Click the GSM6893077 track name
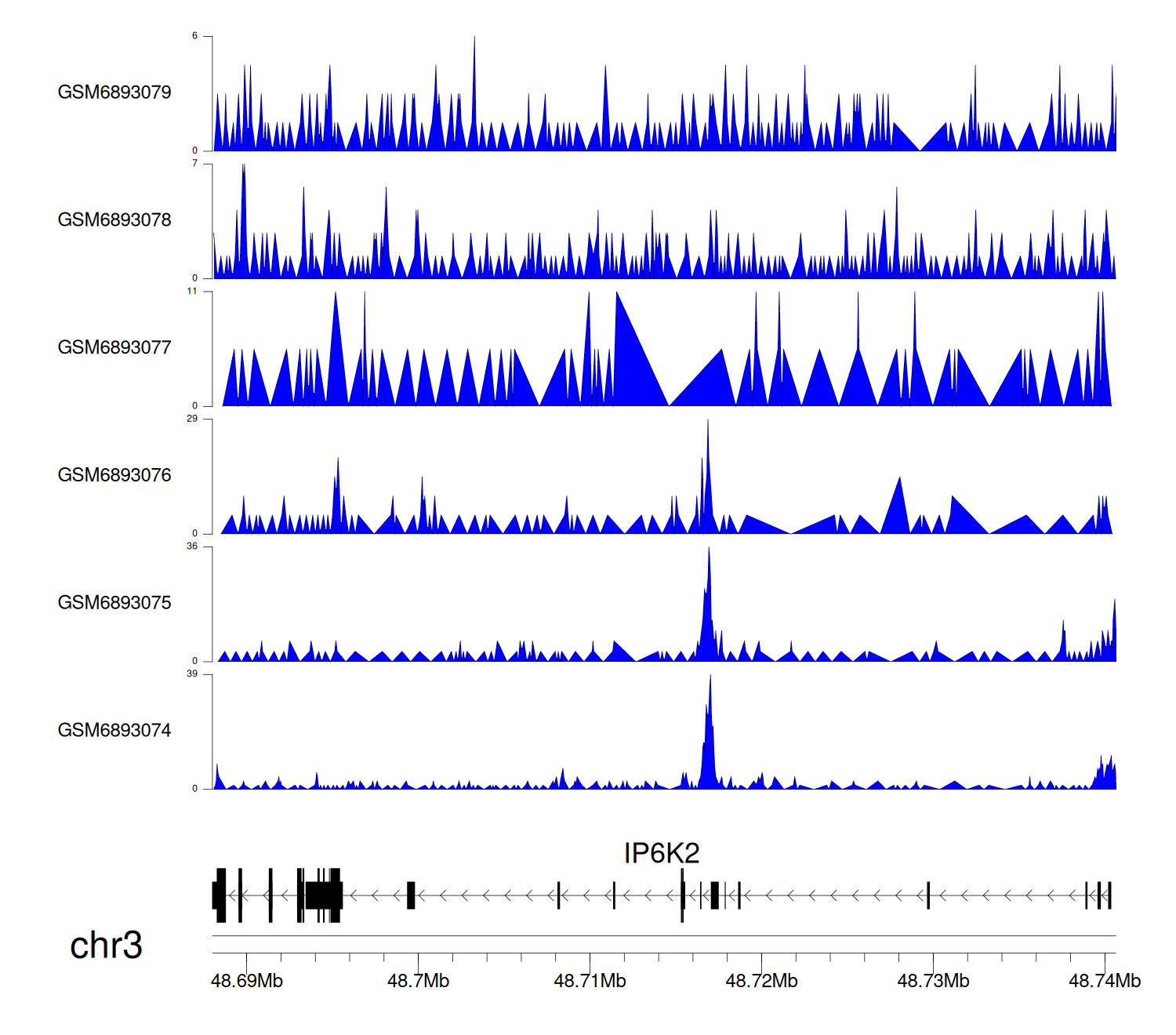 tap(114, 348)
